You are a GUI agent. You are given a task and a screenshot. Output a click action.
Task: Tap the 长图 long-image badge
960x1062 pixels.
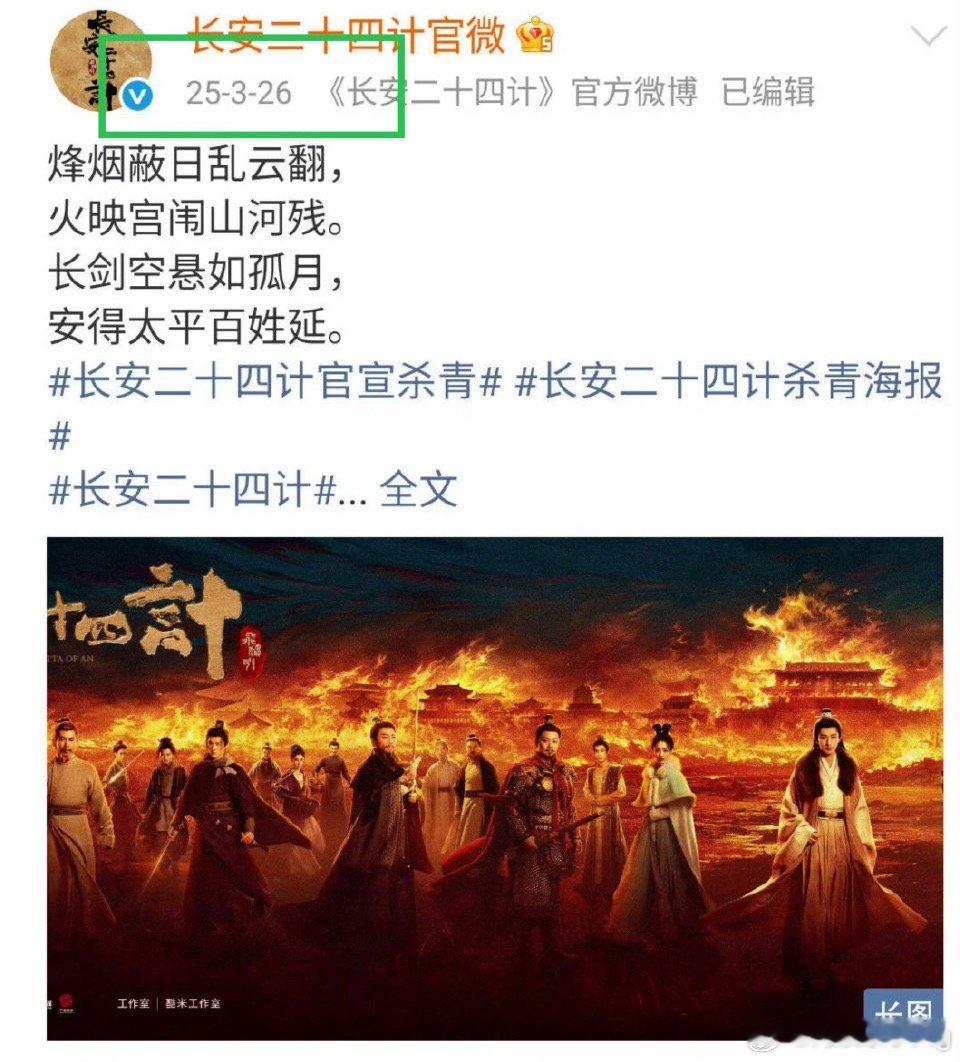point(903,1013)
